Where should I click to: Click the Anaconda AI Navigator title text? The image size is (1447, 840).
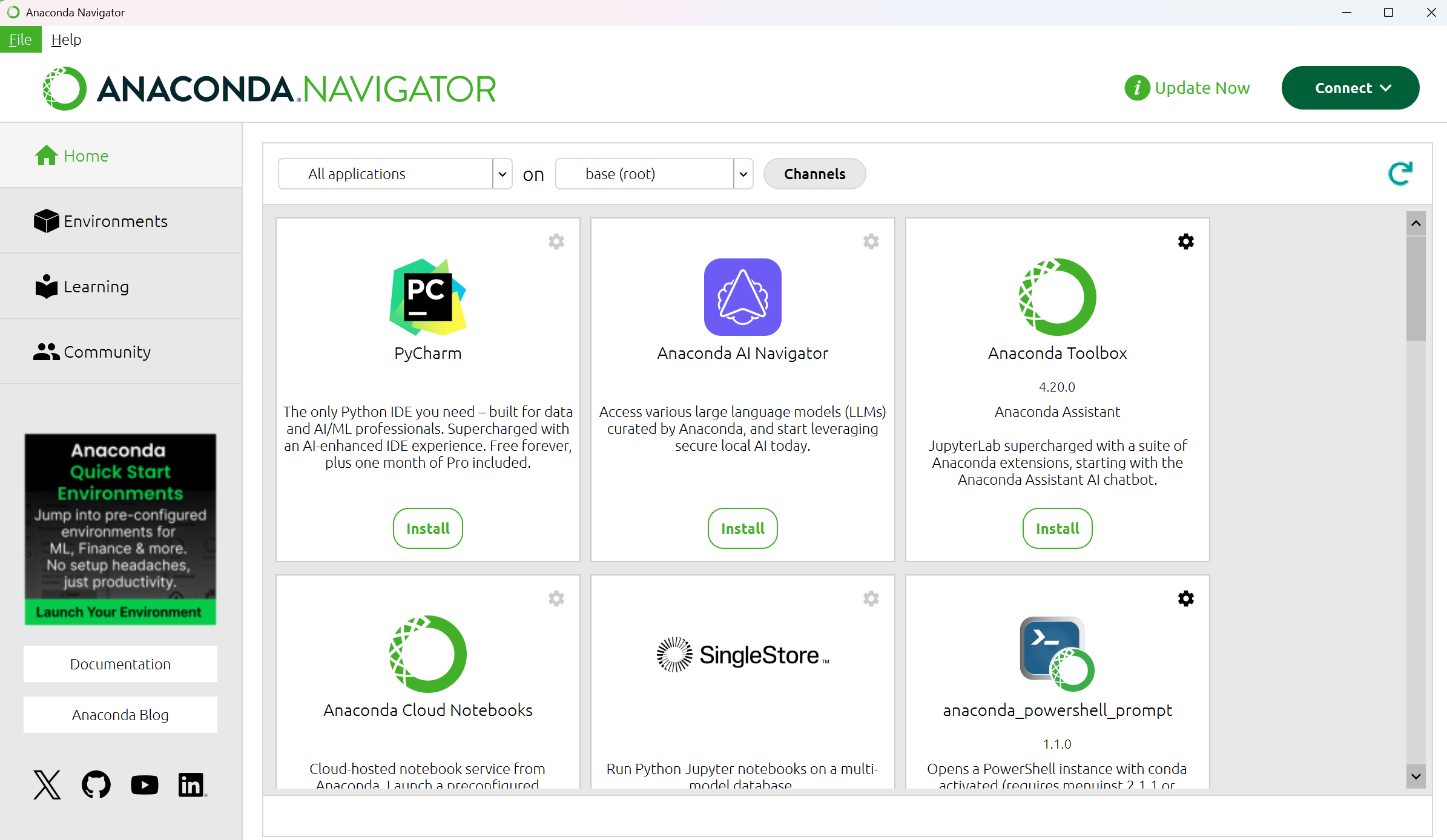coord(742,353)
